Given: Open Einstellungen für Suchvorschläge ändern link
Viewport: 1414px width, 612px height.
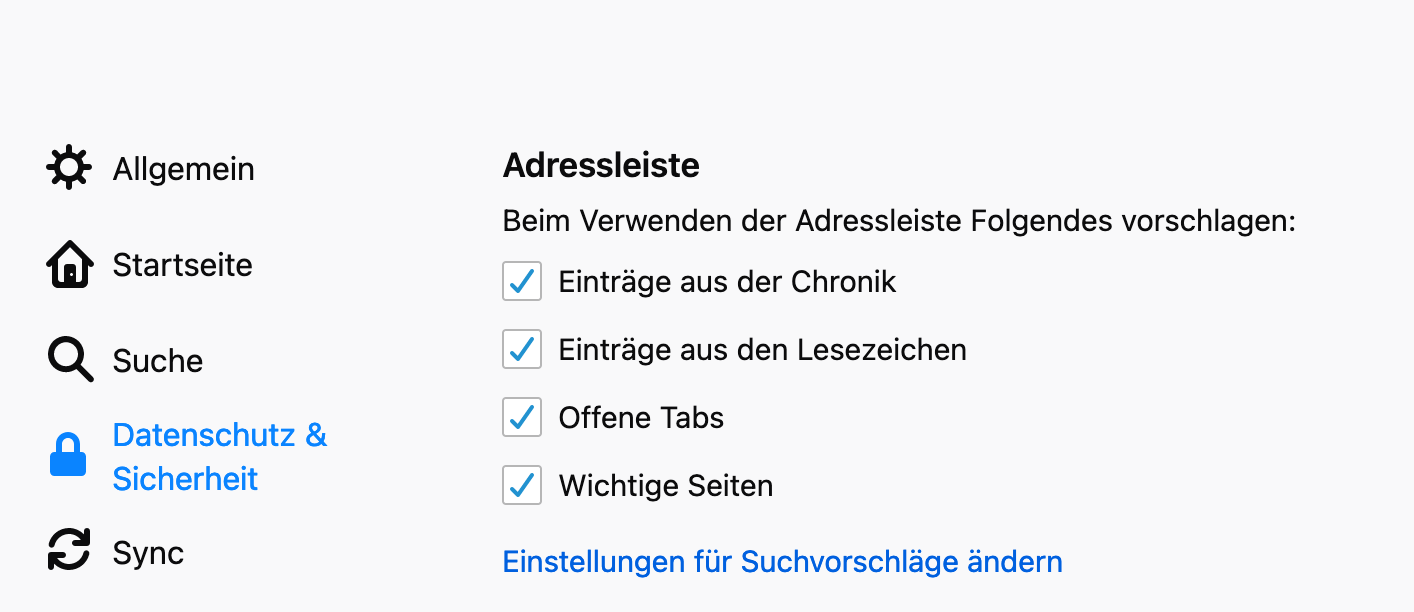Looking at the screenshot, I should [782, 562].
